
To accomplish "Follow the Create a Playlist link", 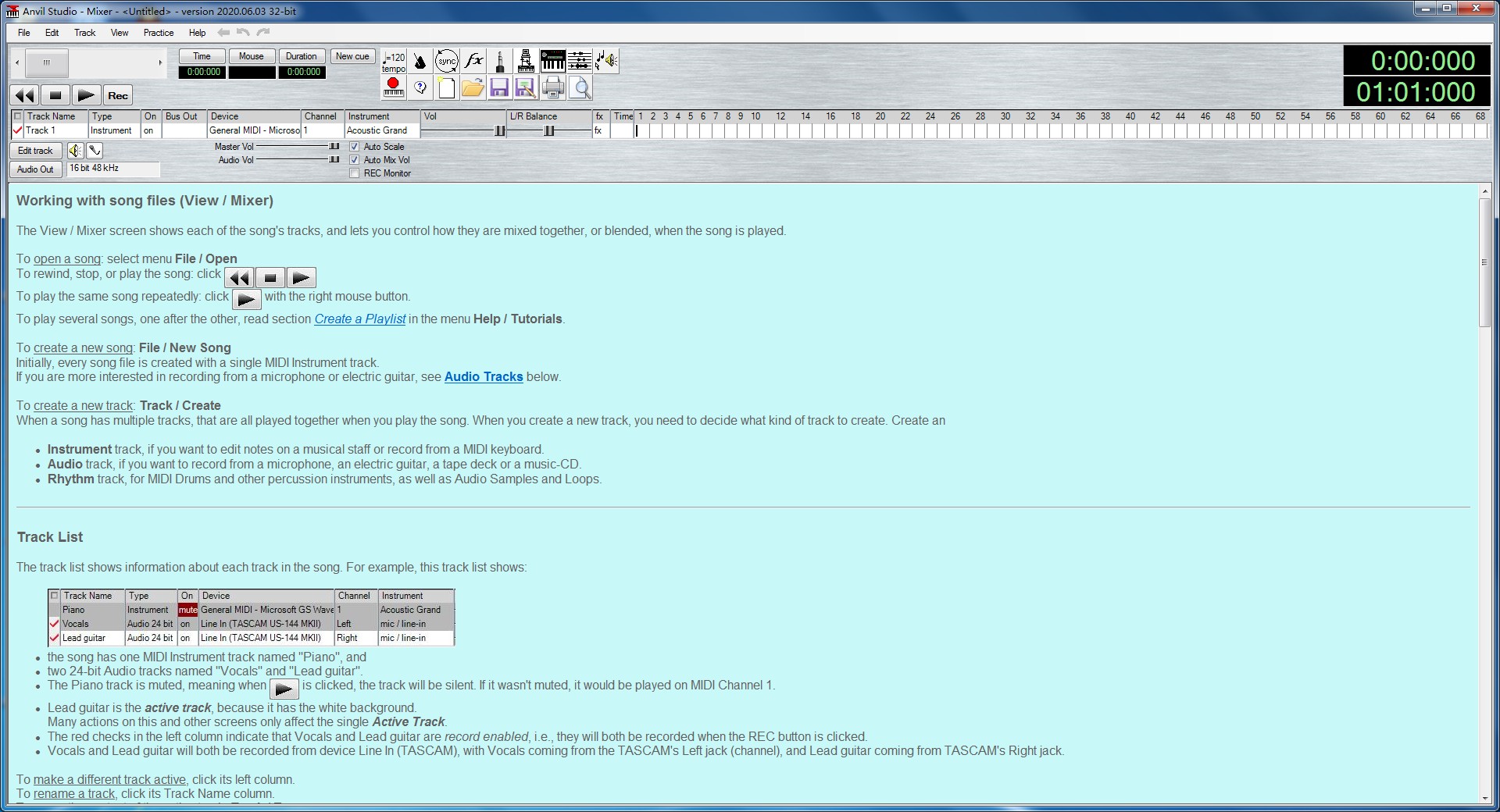I will [x=359, y=319].
